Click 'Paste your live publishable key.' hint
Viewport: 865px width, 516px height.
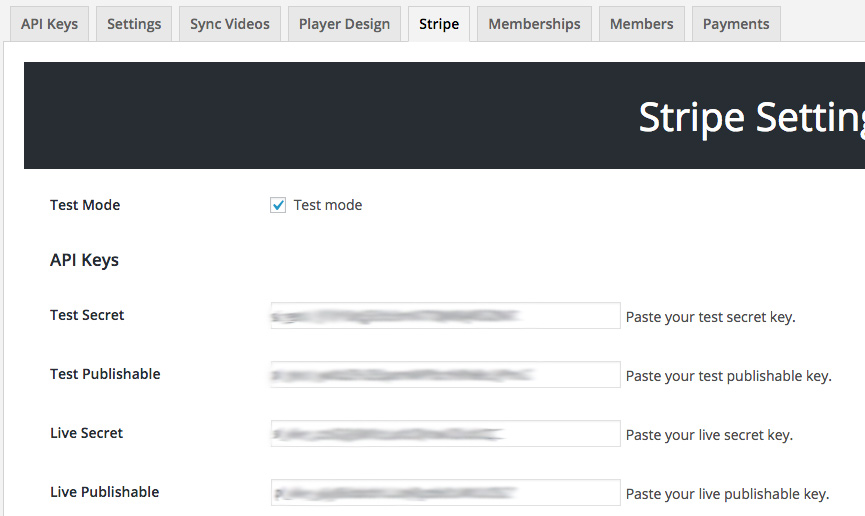point(728,494)
